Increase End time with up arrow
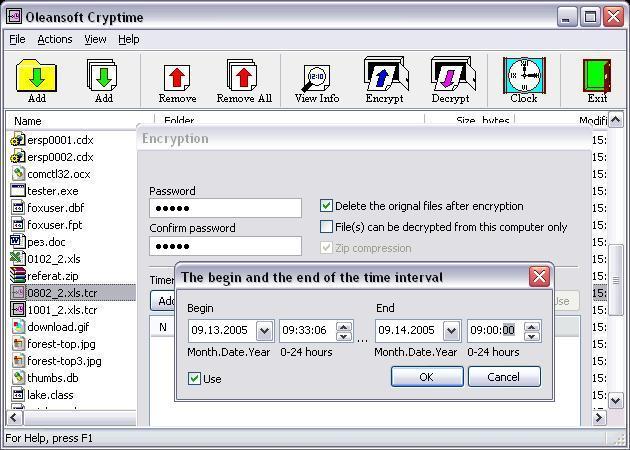 pos(532,326)
